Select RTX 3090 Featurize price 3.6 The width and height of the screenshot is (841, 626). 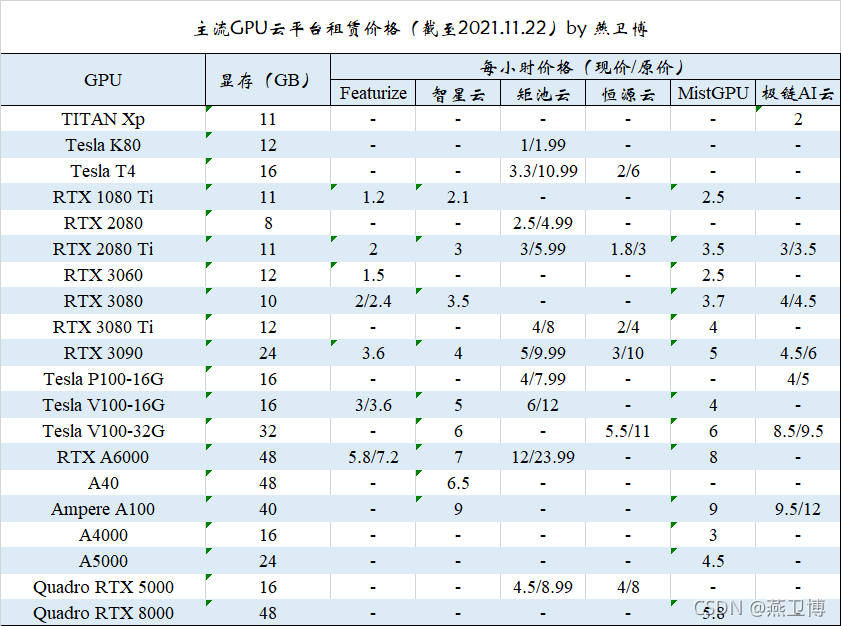coord(373,353)
